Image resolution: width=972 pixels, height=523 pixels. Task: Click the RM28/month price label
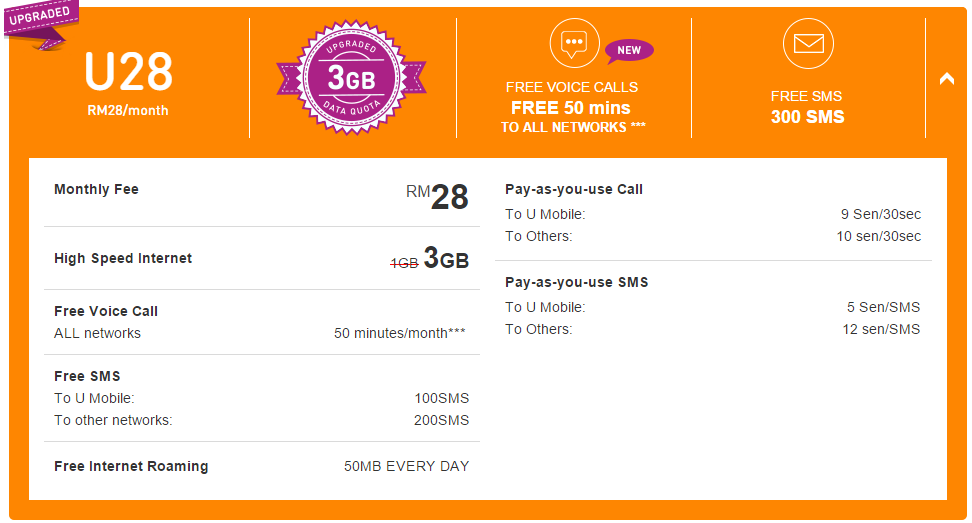click(x=128, y=110)
